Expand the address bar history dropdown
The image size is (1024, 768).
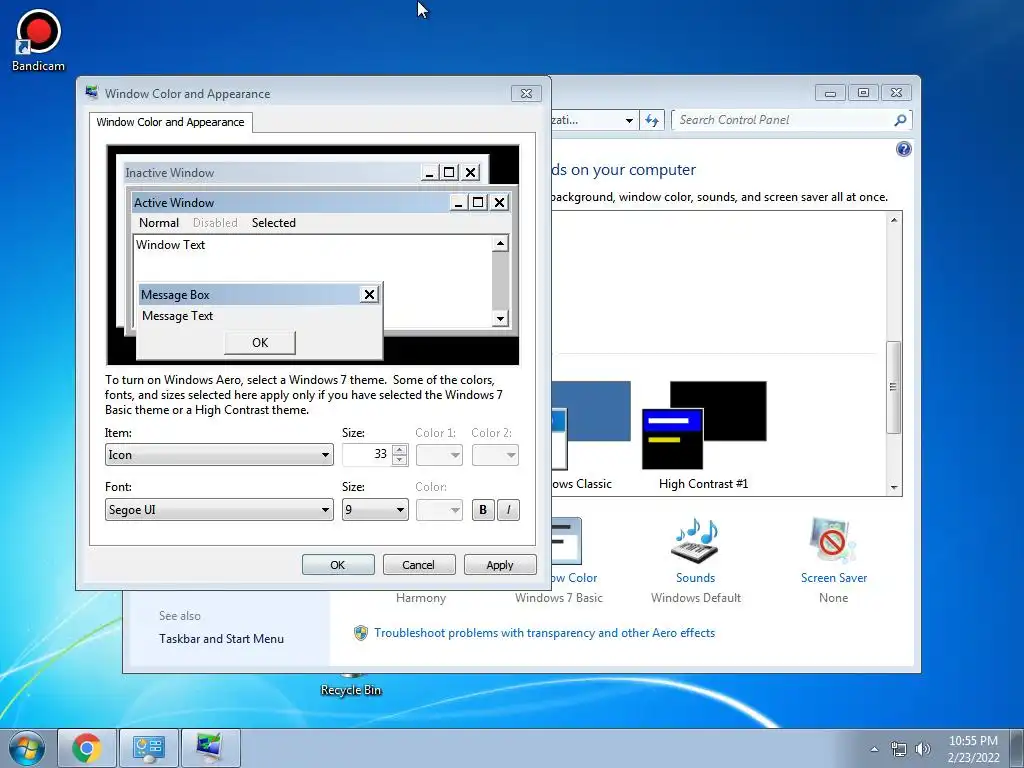point(629,120)
